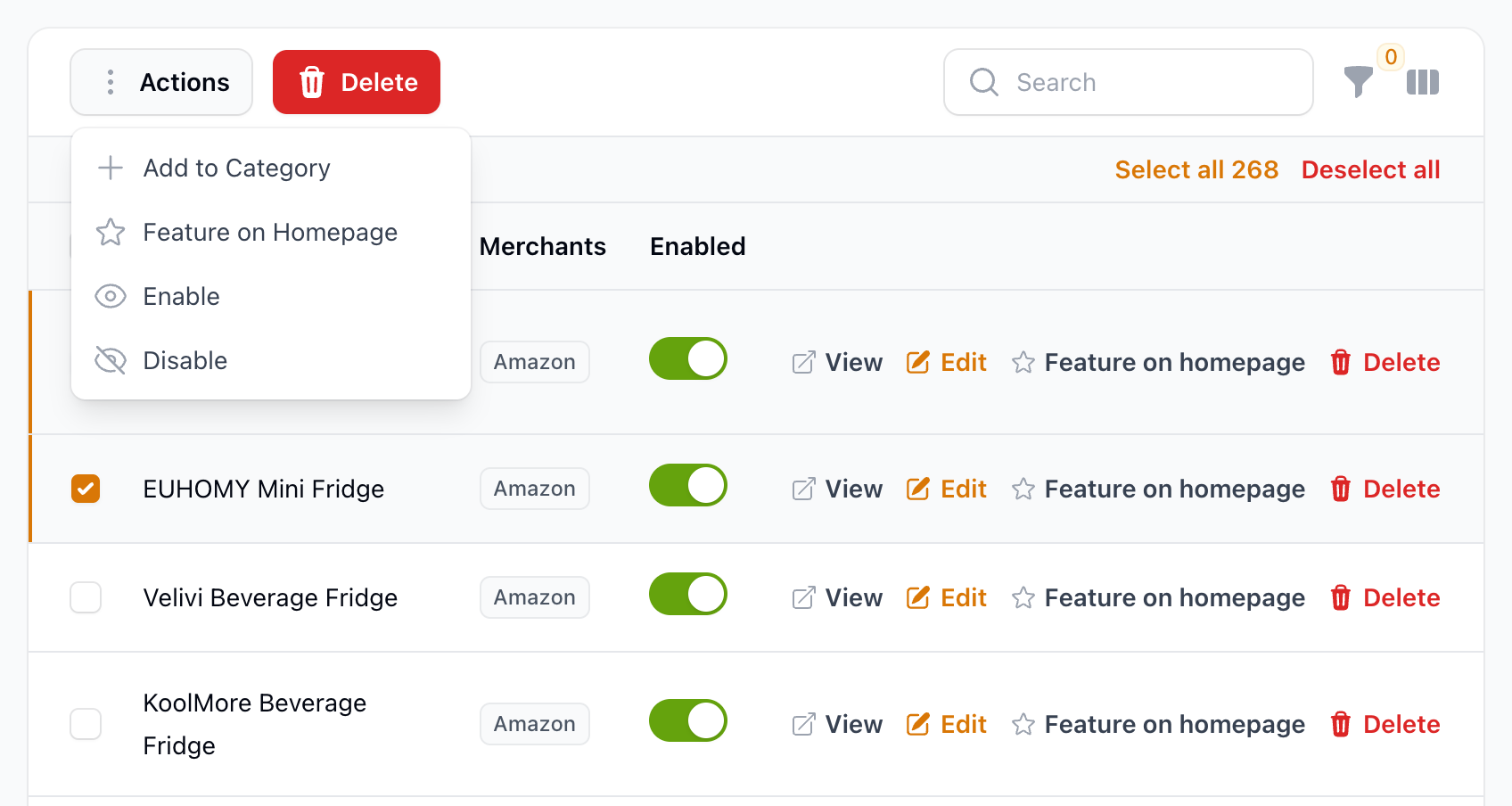Click the KoolMore Beverage Fridge product name
This screenshot has width=1512, height=806.
[255, 724]
